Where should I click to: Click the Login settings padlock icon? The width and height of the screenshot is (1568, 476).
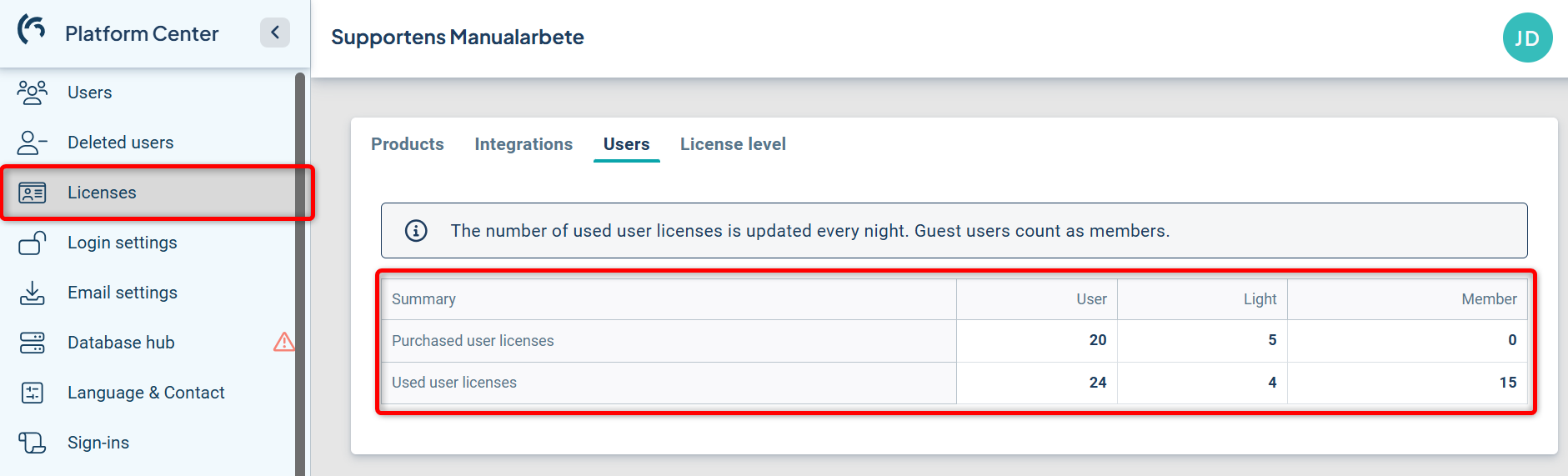33,243
